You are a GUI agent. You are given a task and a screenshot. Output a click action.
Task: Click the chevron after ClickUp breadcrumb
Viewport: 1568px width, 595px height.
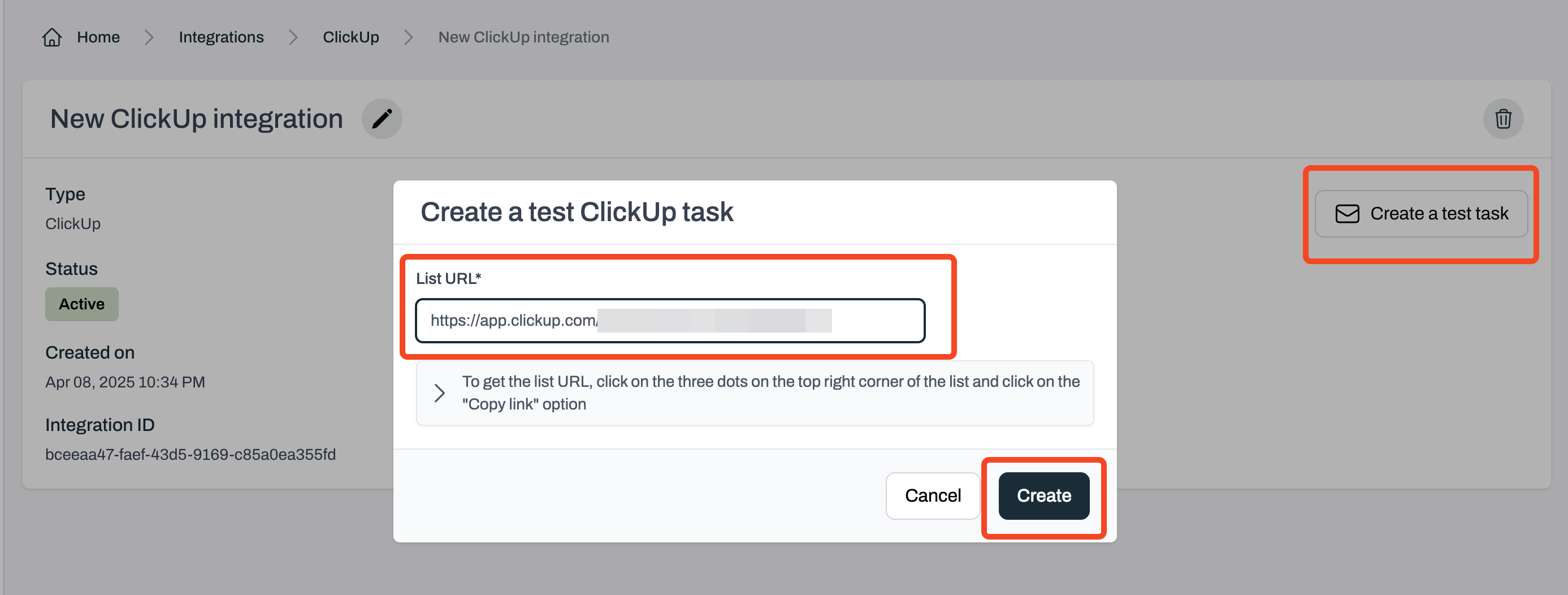point(409,38)
